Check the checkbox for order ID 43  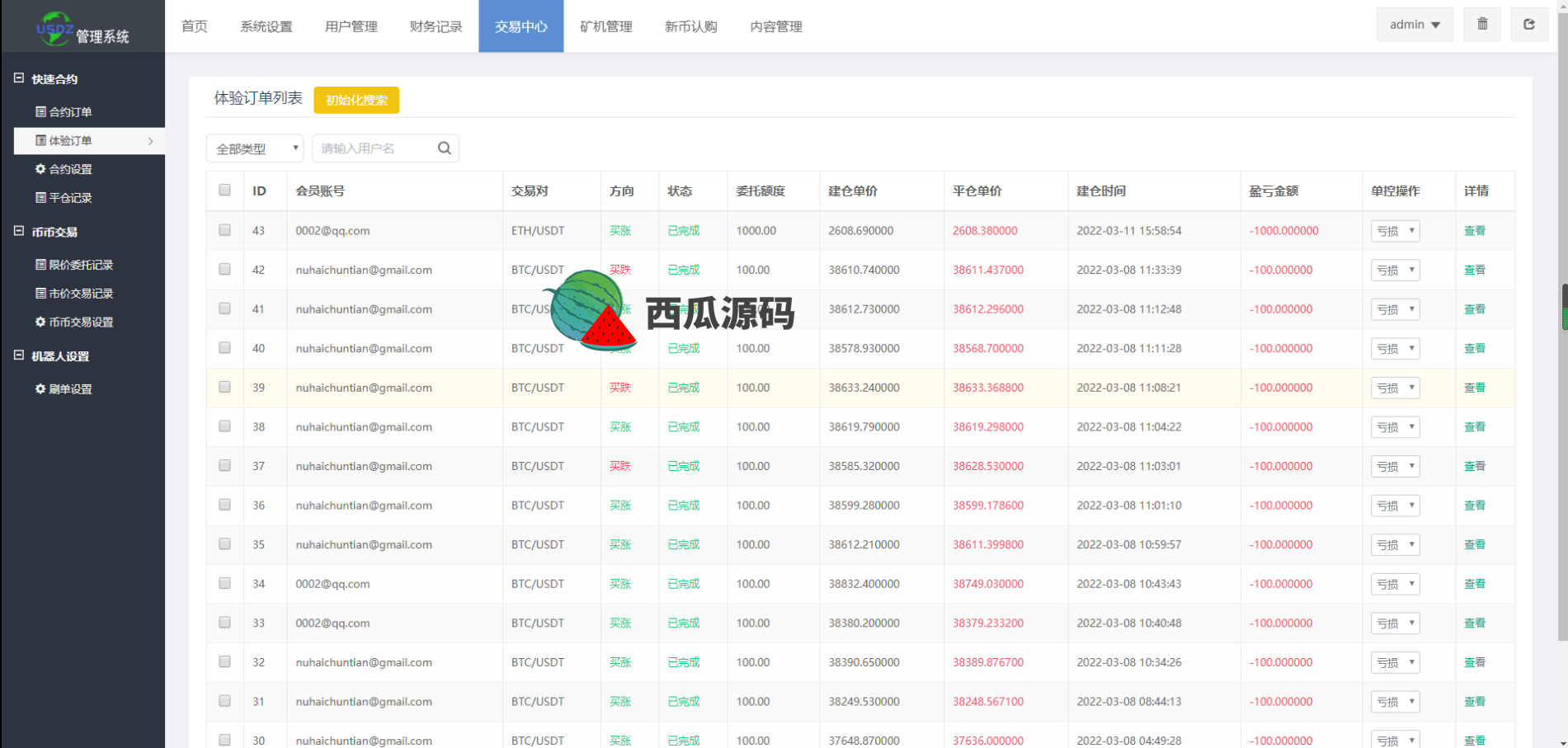click(224, 230)
